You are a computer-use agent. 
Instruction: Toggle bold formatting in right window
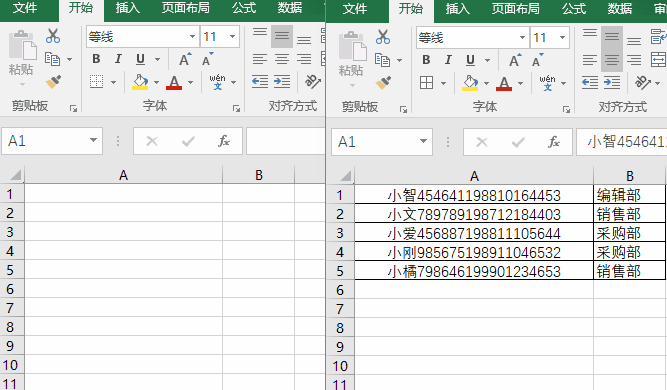426,60
